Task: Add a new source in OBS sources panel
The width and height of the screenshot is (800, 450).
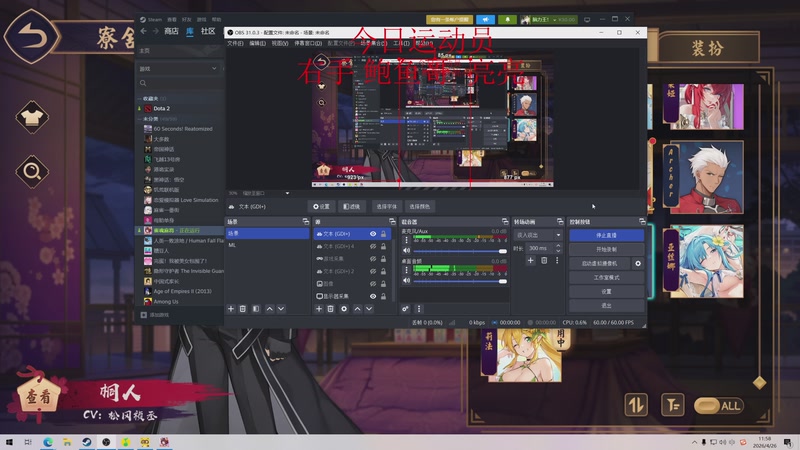Action: (x=319, y=309)
